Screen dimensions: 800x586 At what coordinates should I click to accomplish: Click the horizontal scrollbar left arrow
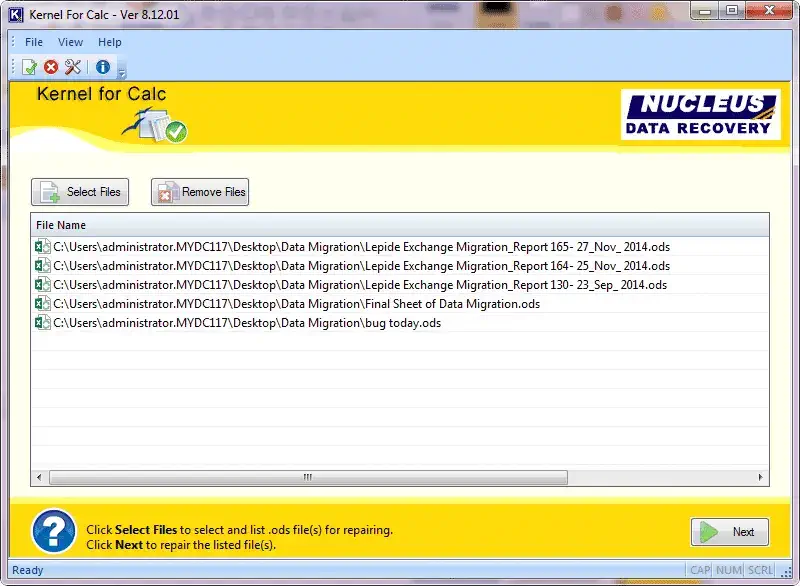pyautogui.click(x=40, y=477)
